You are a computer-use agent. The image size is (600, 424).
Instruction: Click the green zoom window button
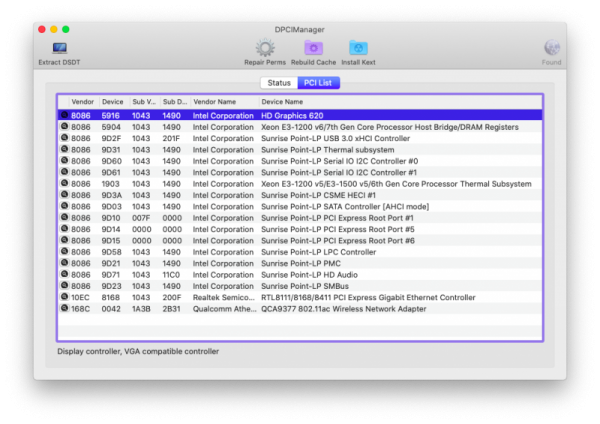(x=79, y=30)
